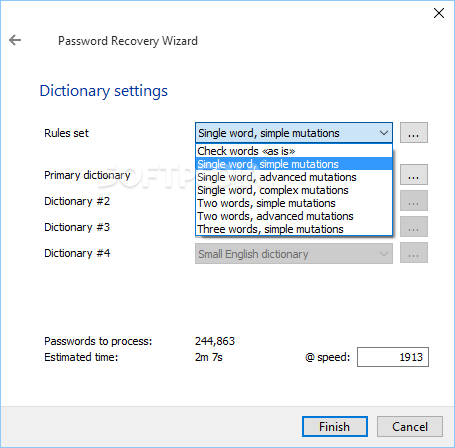Pick 'Single word, advanced mutations' rule
The image size is (455, 448).
[x=294, y=177]
